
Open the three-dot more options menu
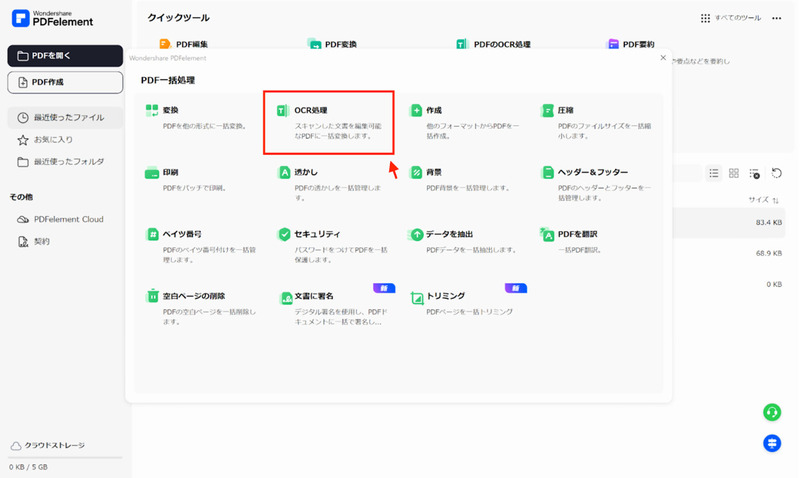tap(777, 18)
